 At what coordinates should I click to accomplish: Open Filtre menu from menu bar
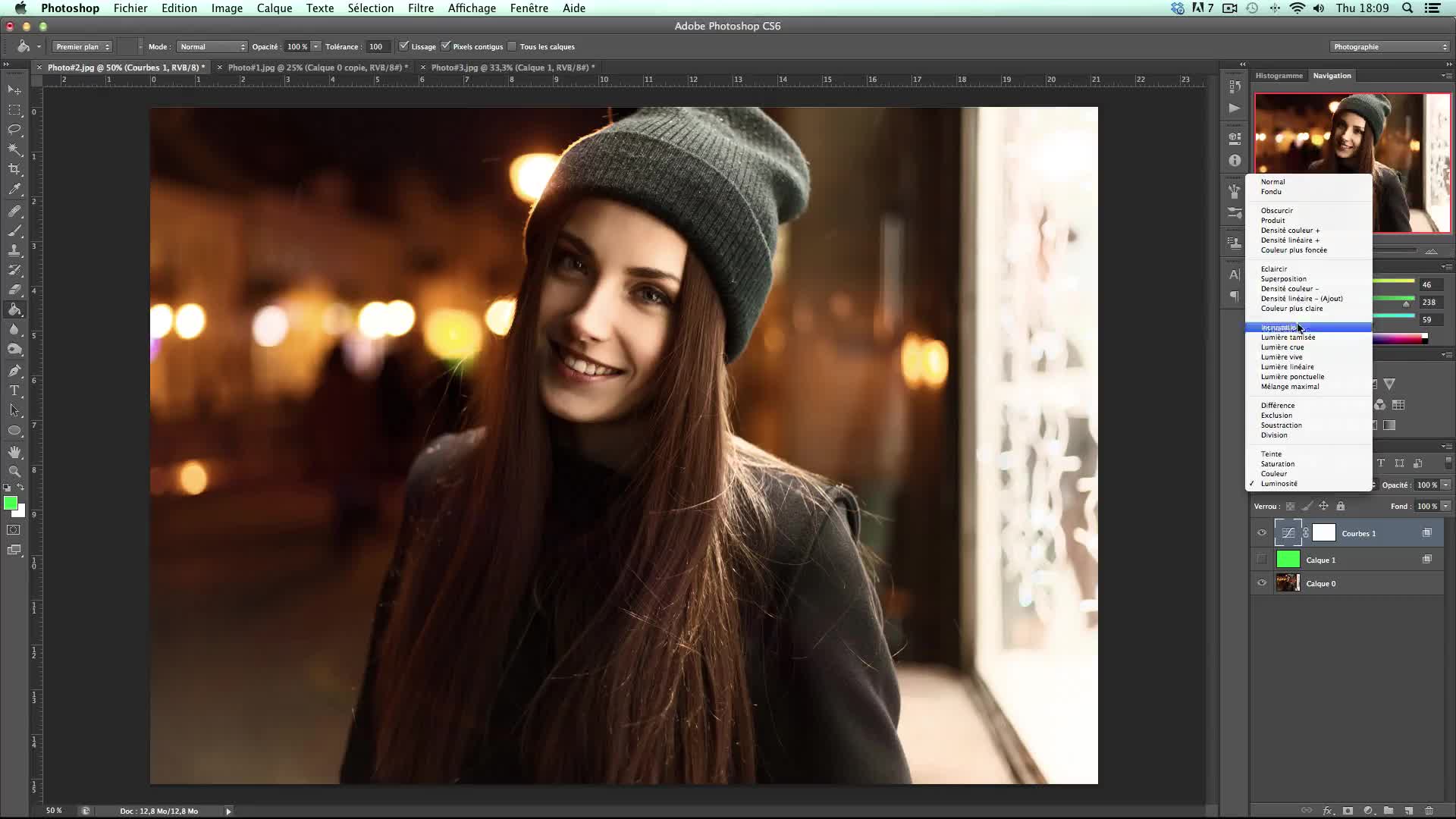pyautogui.click(x=419, y=8)
